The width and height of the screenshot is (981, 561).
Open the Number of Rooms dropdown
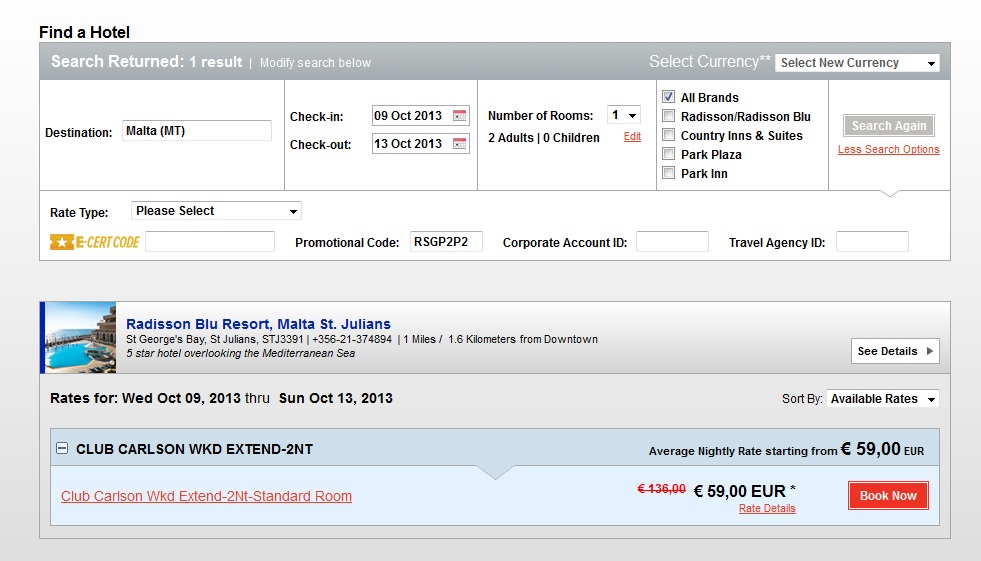[x=624, y=115]
